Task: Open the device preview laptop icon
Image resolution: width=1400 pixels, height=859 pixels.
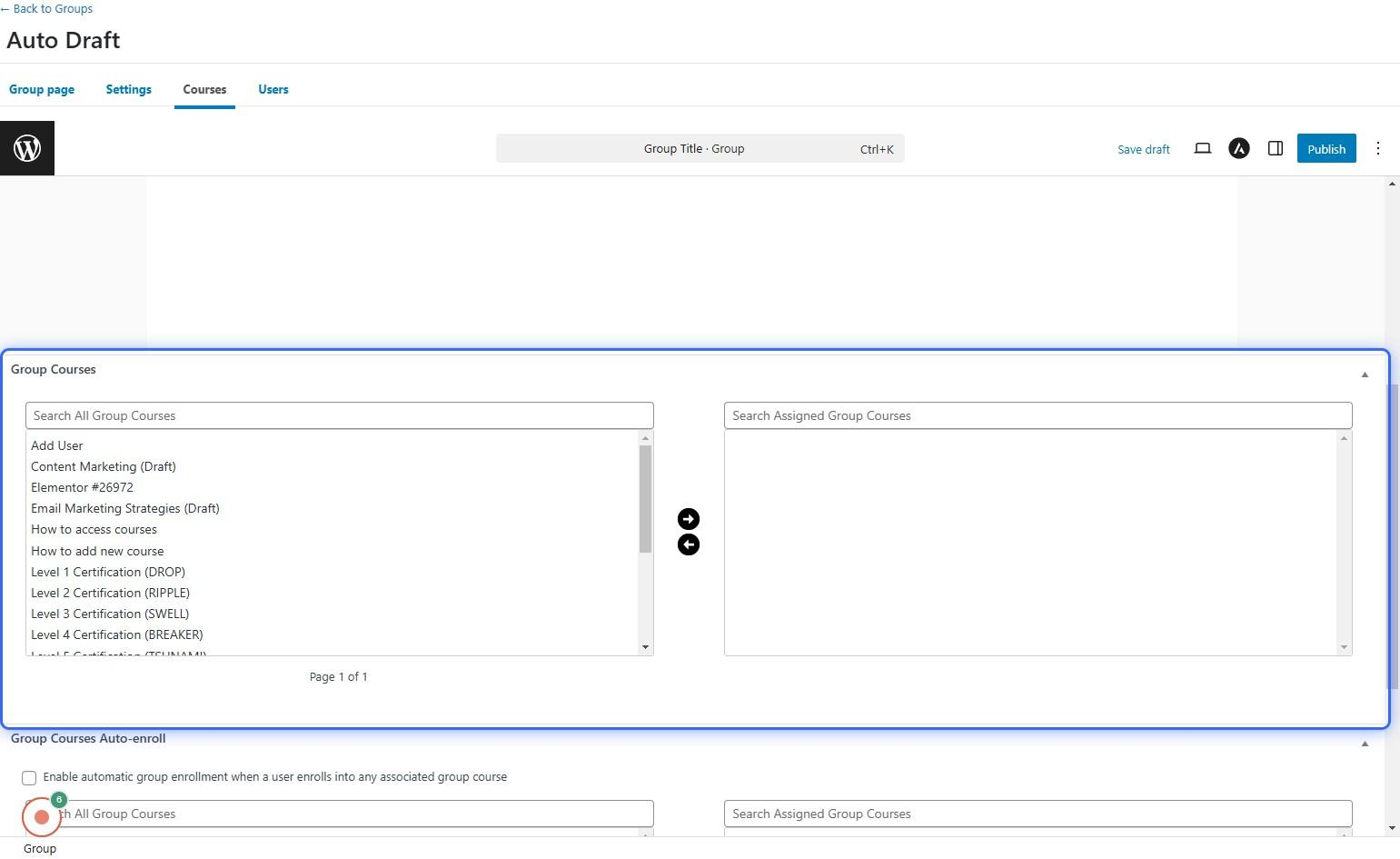Action: pyautogui.click(x=1202, y=149)
